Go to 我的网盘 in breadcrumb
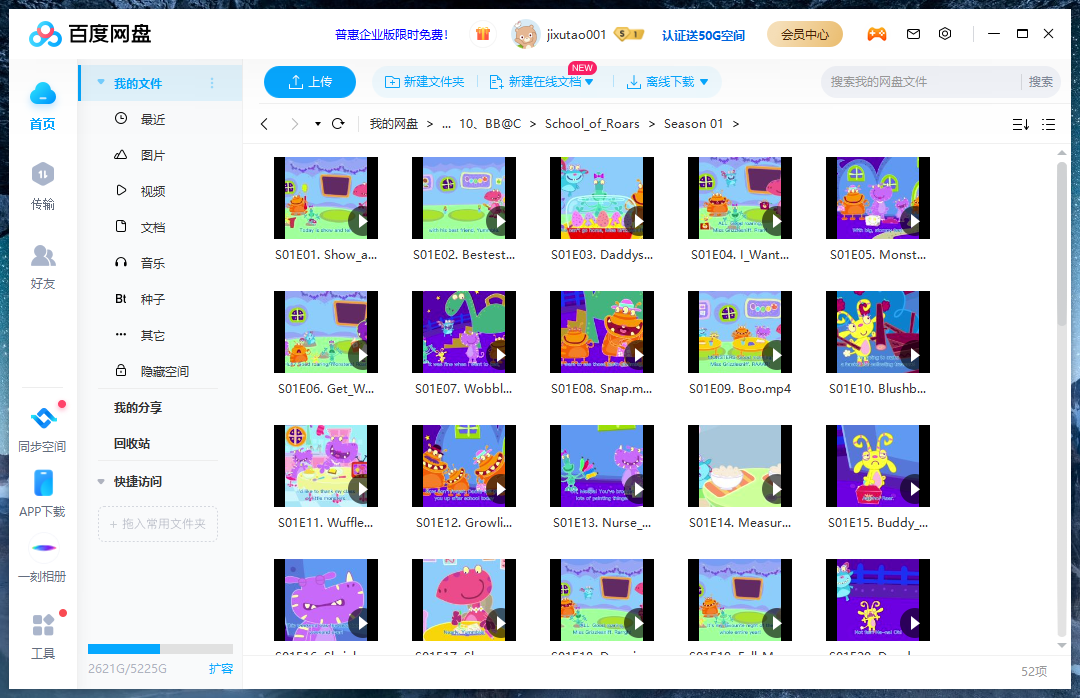The image size is (1080, 698). pos(393,124)
